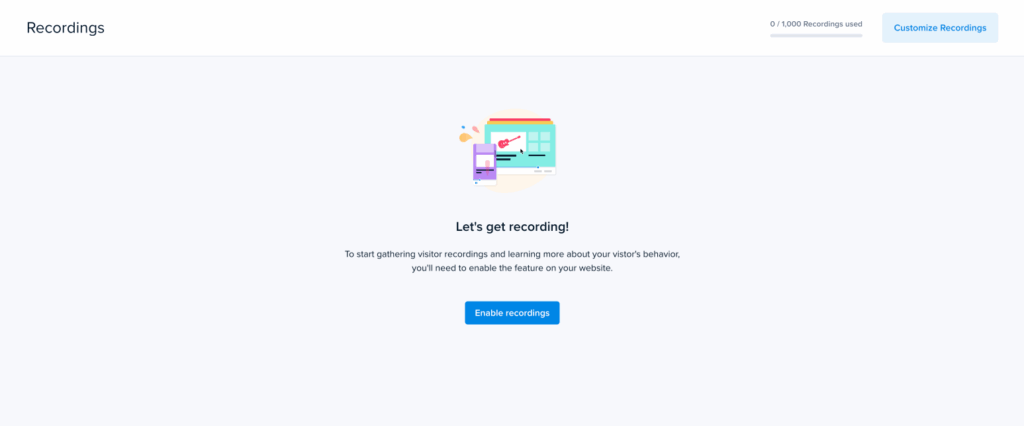
Task: Click the Recordings page title
Action: (65, 28)
